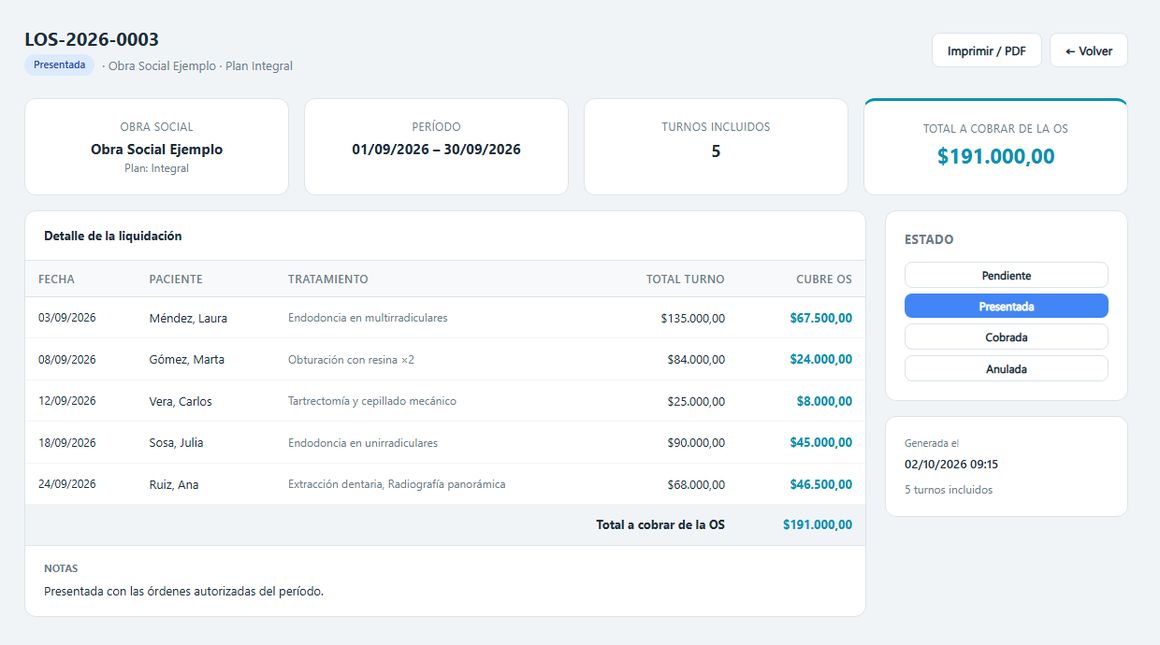Select patient Sosa, Julia
The height and width of the screenshot is (645, 1160).
point(176,442)
